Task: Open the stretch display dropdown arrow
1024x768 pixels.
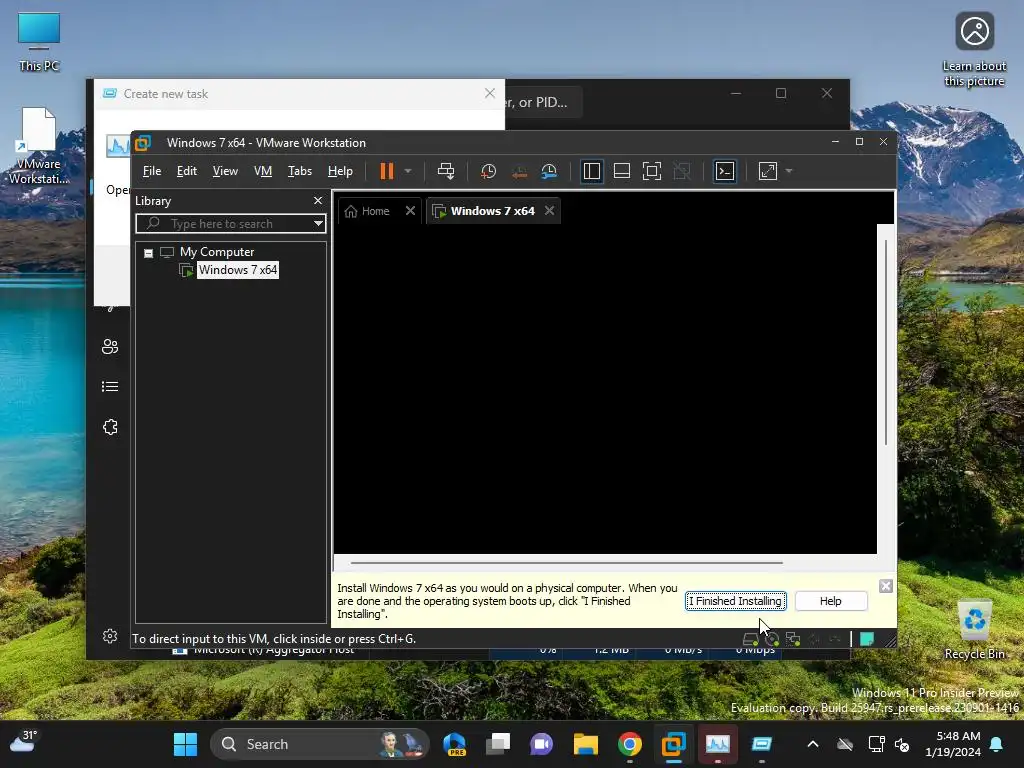Action: tap(789, 171)
